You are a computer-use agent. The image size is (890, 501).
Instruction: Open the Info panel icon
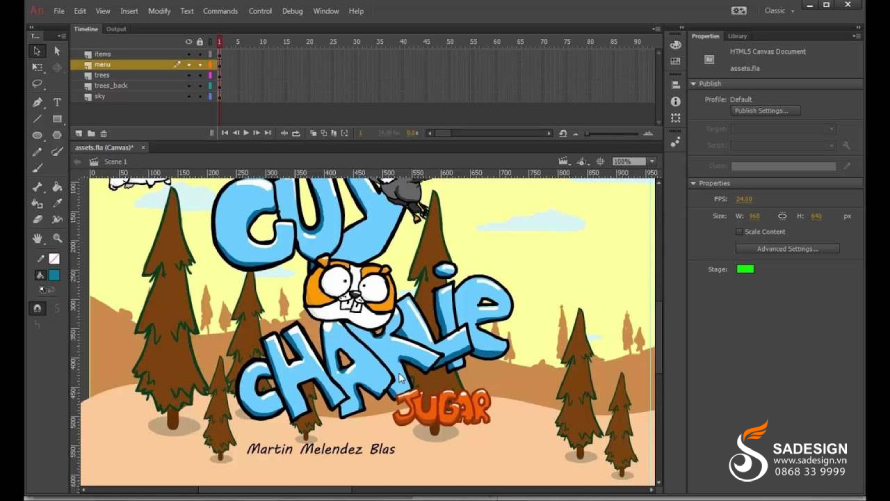675,102
